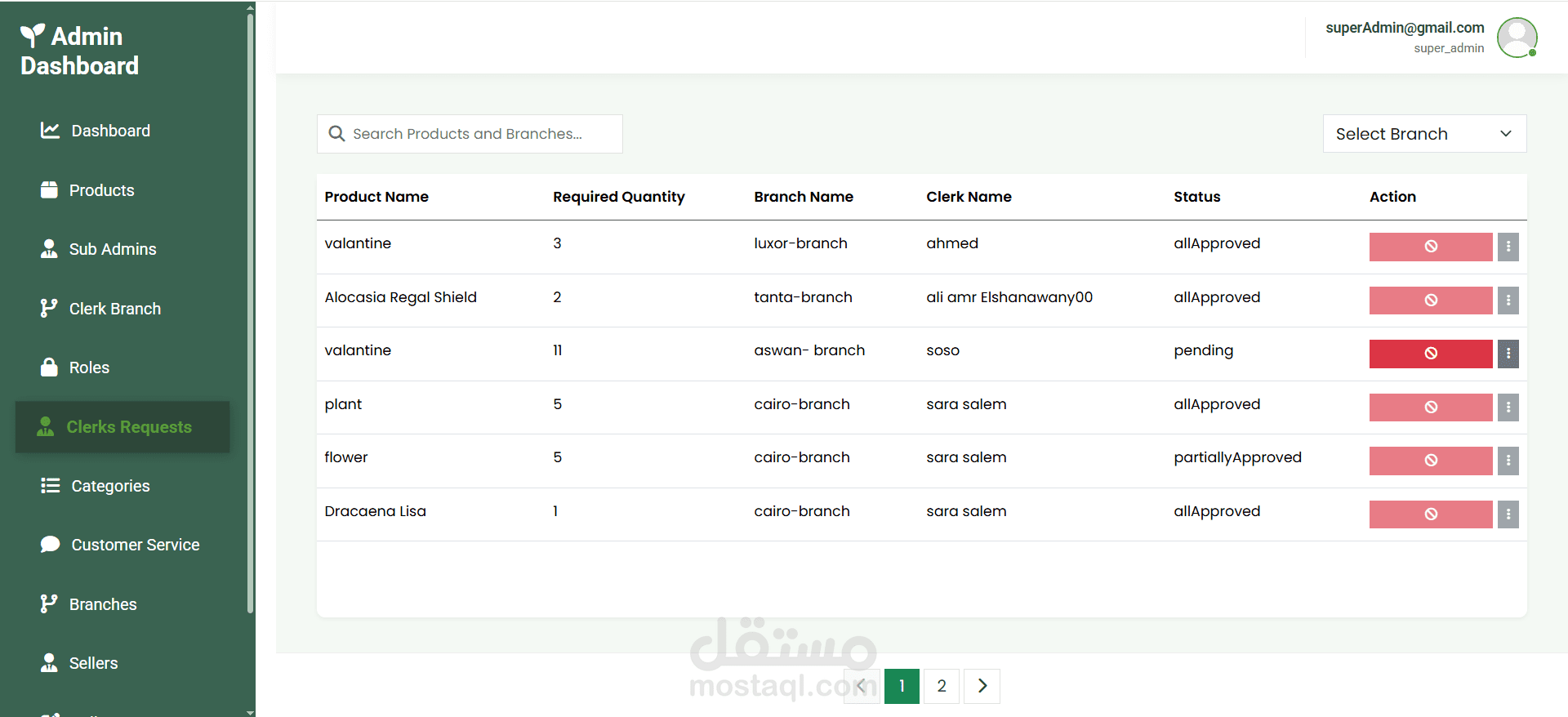Click the next page arrow in pagination
Viewport: 1568px width, 717px height.
[982, 686]
